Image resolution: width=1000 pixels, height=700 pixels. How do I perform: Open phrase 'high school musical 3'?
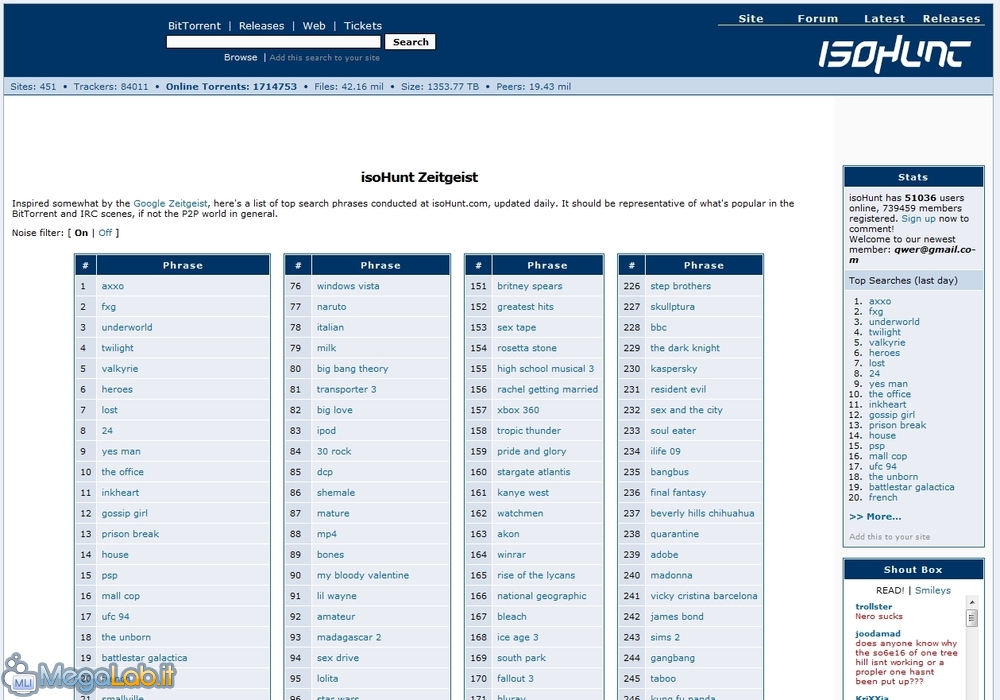(545, 368)
